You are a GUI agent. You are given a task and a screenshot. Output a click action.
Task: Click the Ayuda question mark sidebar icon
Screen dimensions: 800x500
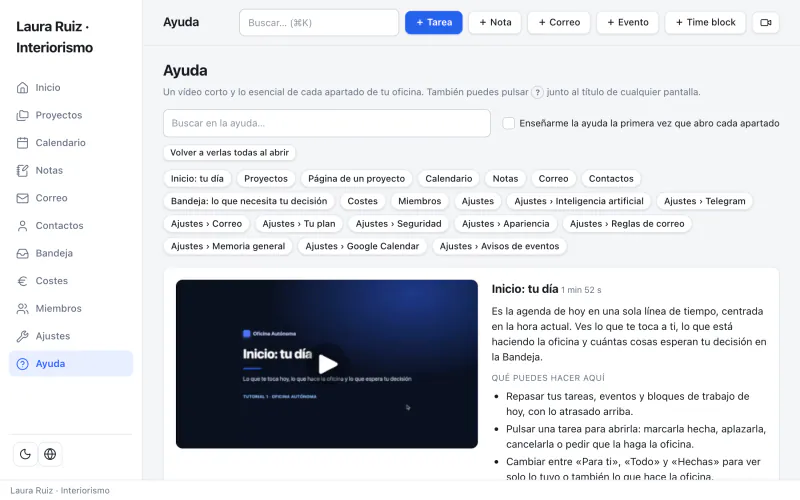point(22,364)
